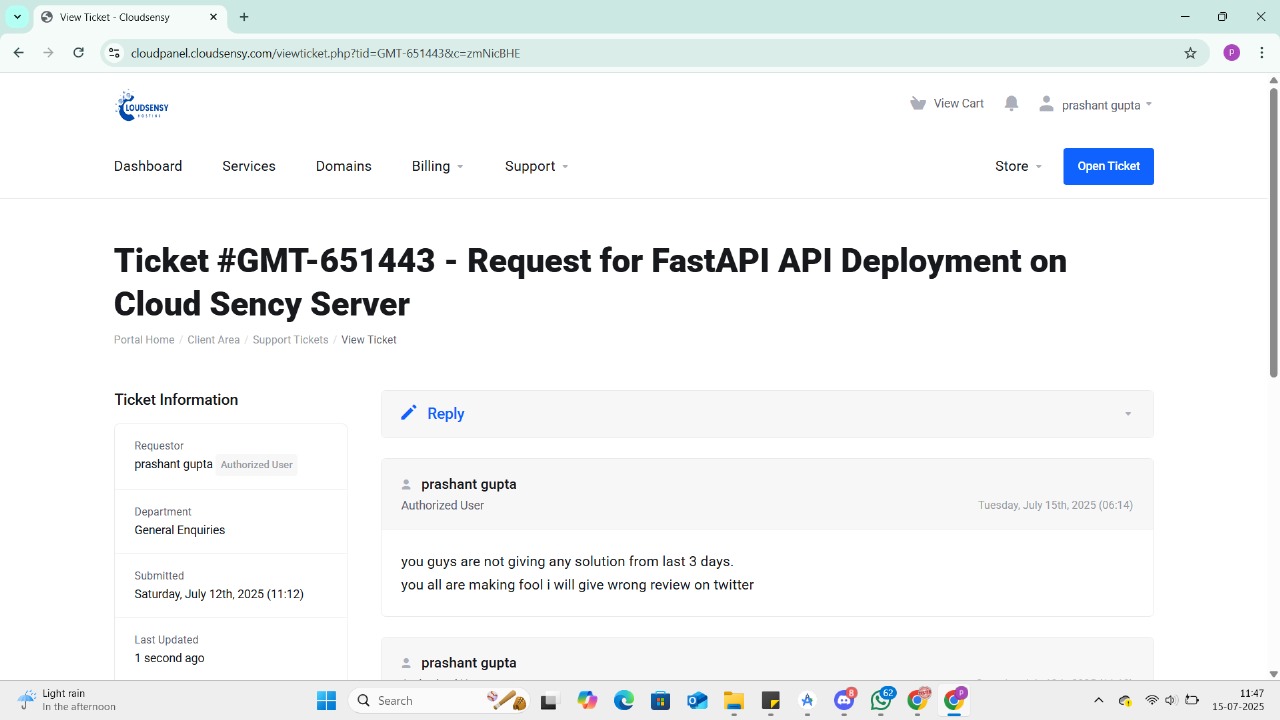Expand the Store dropdown menu

[x=1018, y=166]
